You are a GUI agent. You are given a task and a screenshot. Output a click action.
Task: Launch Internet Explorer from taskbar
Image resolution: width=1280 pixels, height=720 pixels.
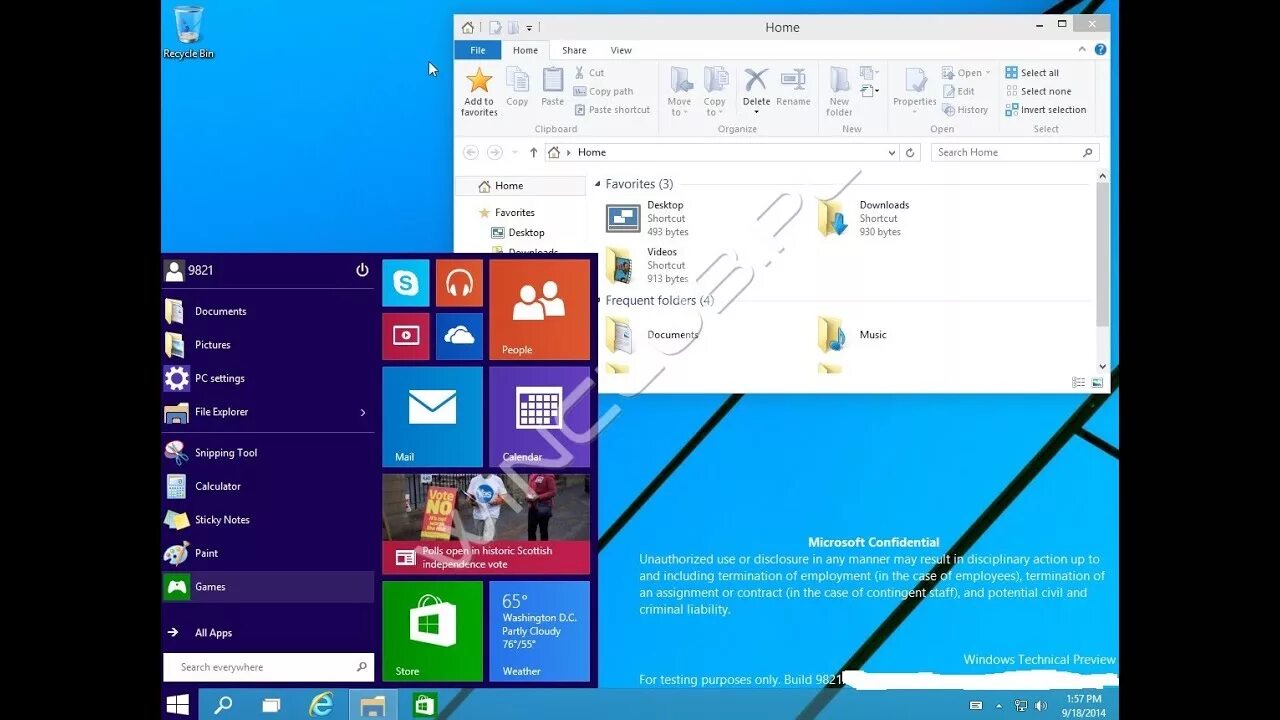(321, 705)
